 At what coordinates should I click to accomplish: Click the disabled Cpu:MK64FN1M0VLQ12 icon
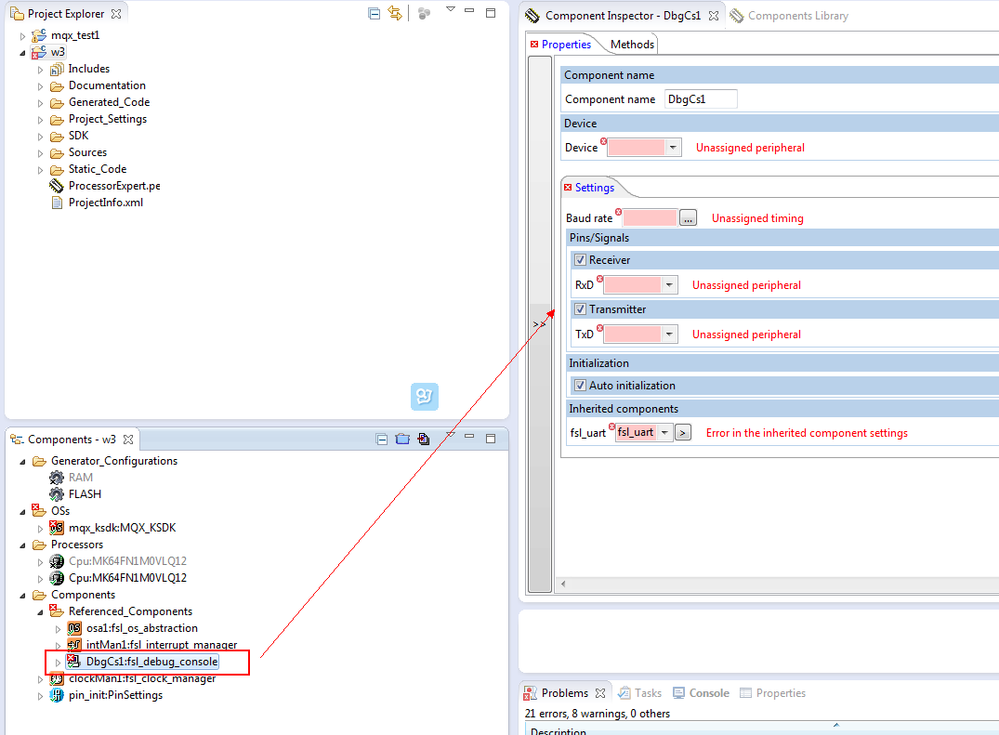(57, 561)
